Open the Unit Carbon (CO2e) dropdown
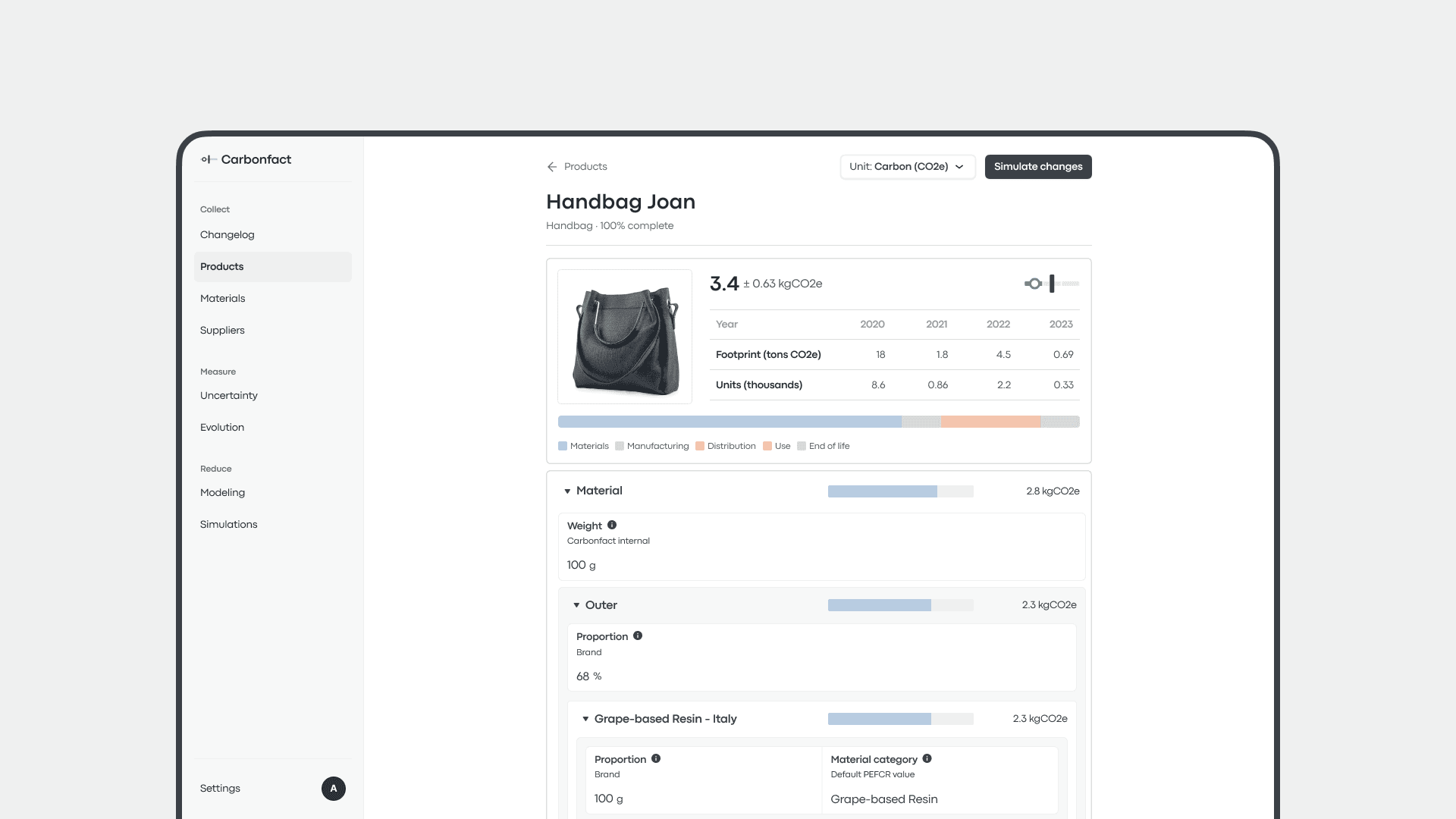1456x819 pixels. coord(907,167)
